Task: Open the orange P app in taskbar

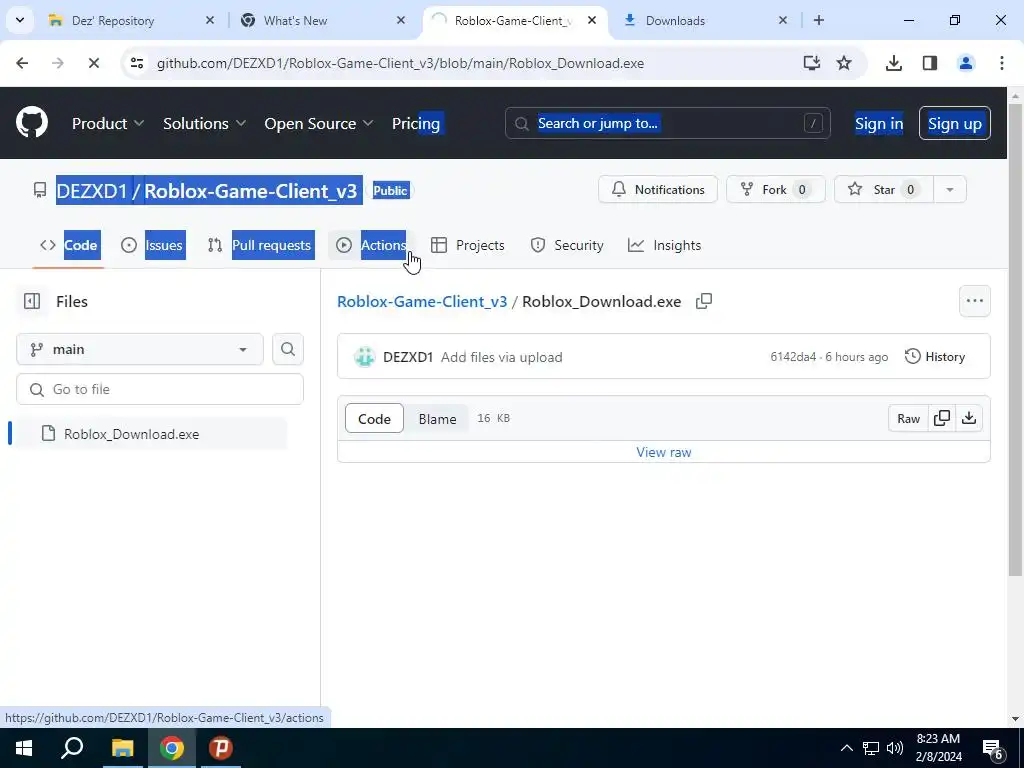Action: pyautogui.click(x=221, y=748)
